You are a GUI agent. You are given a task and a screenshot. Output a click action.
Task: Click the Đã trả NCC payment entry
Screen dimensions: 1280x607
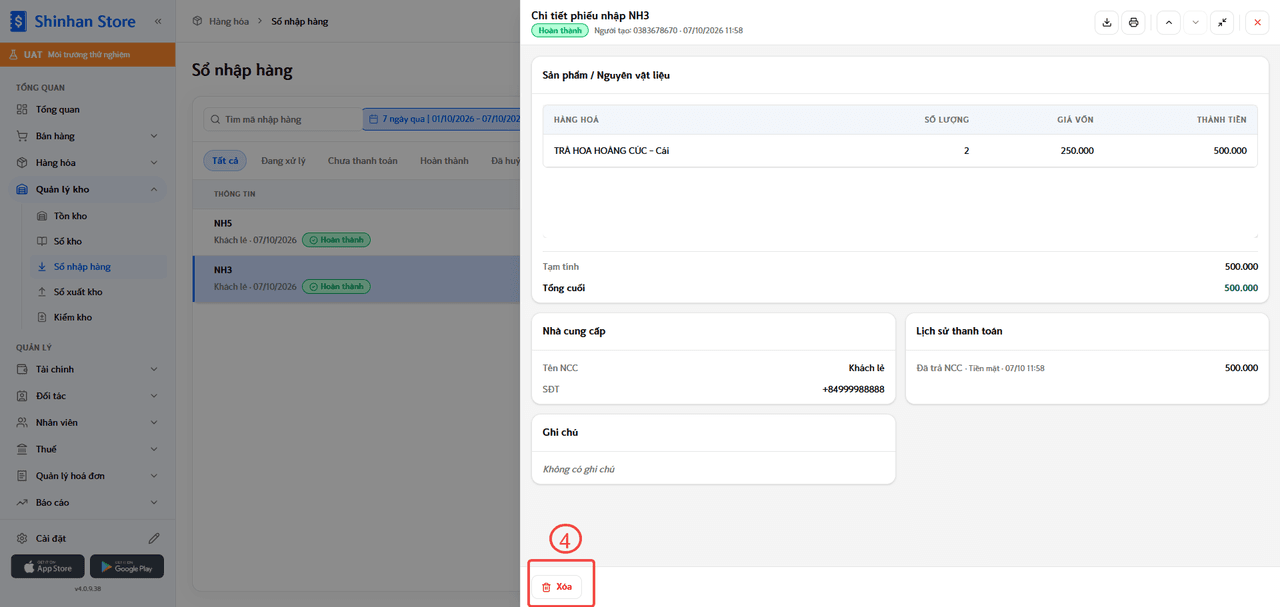coord(1087,368)
